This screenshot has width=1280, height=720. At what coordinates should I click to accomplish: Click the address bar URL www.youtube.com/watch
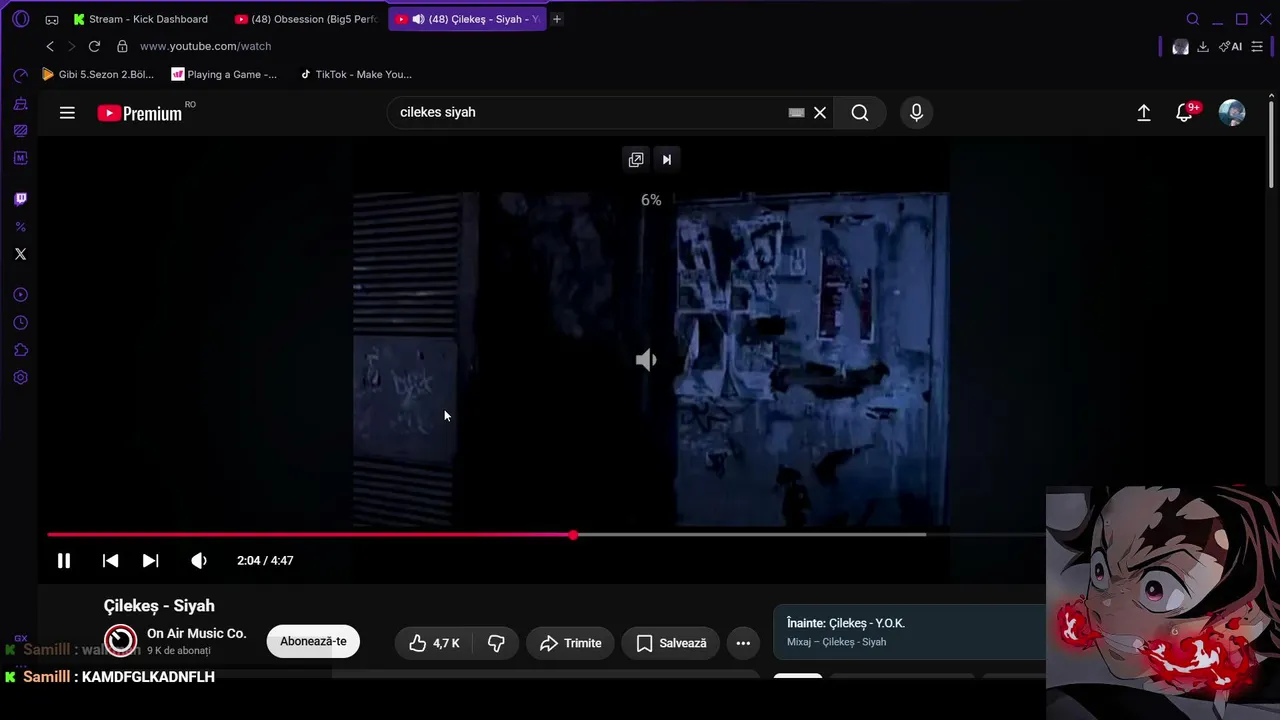[205, 46]
